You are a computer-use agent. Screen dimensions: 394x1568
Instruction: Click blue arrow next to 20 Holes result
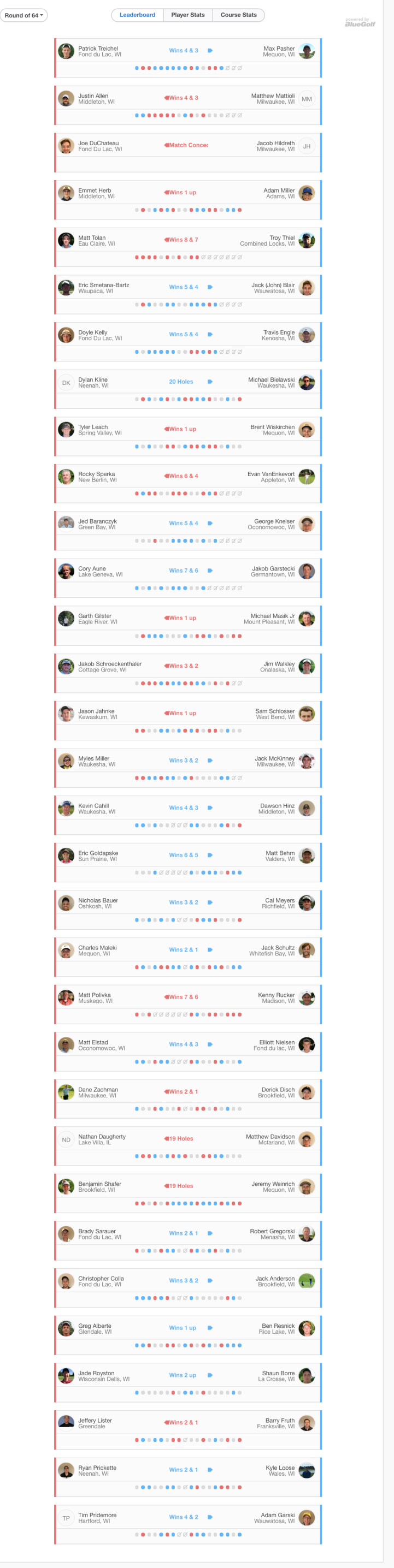tap(210, 382)
